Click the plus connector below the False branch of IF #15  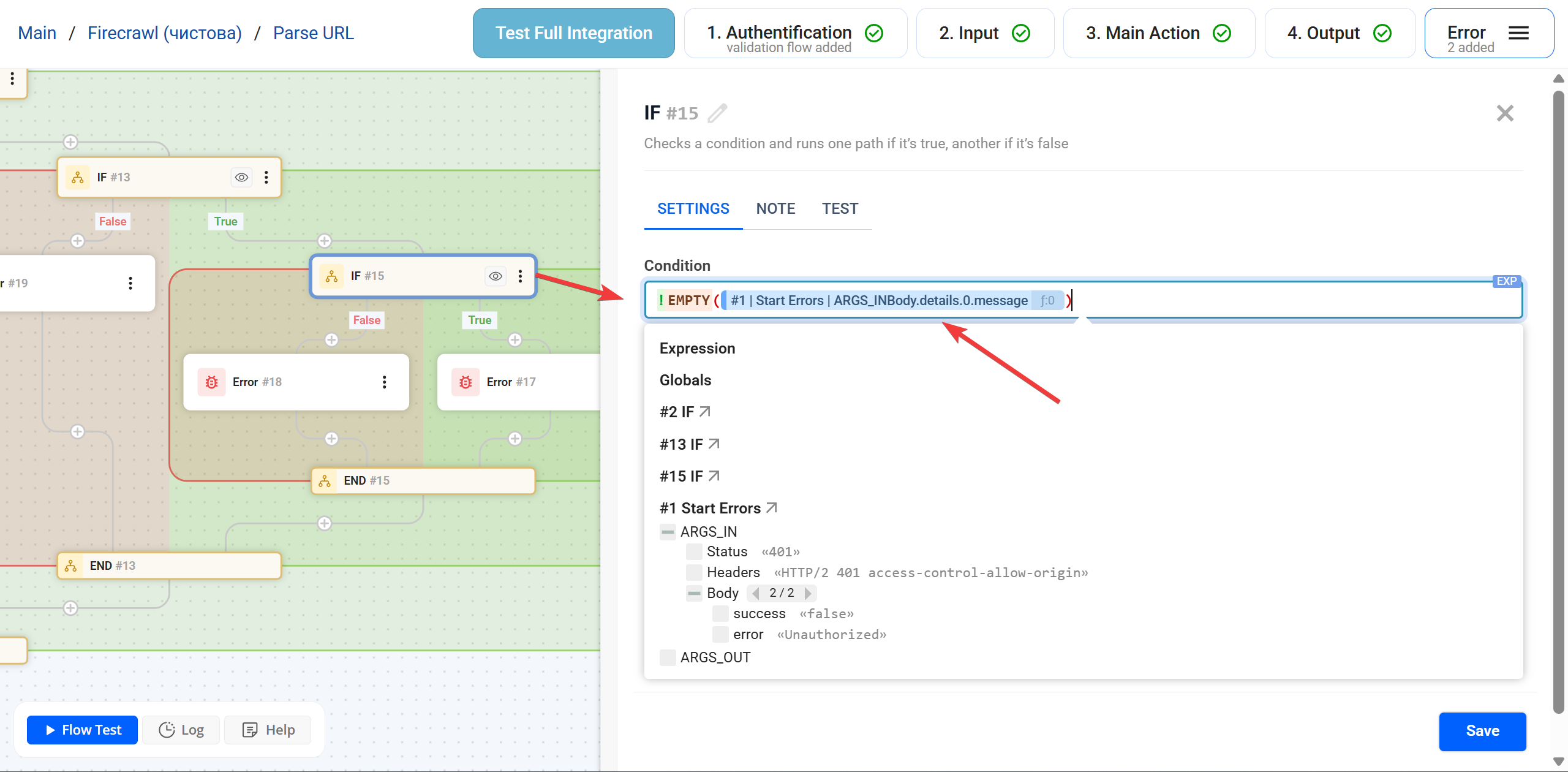[331, 339]
